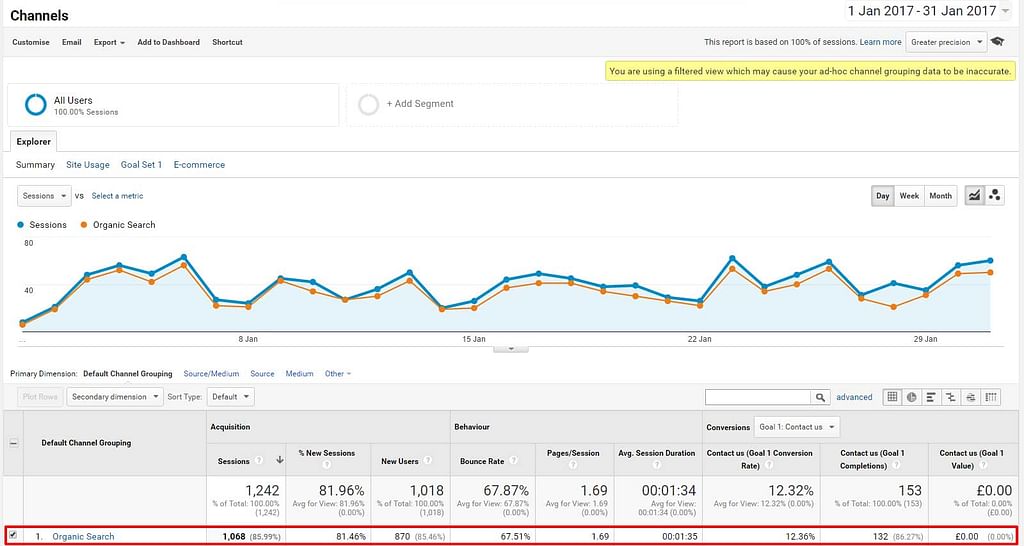The image size is (1024, 546).
Task: Select the comparison view icon
Action: [x=950, y=397]
